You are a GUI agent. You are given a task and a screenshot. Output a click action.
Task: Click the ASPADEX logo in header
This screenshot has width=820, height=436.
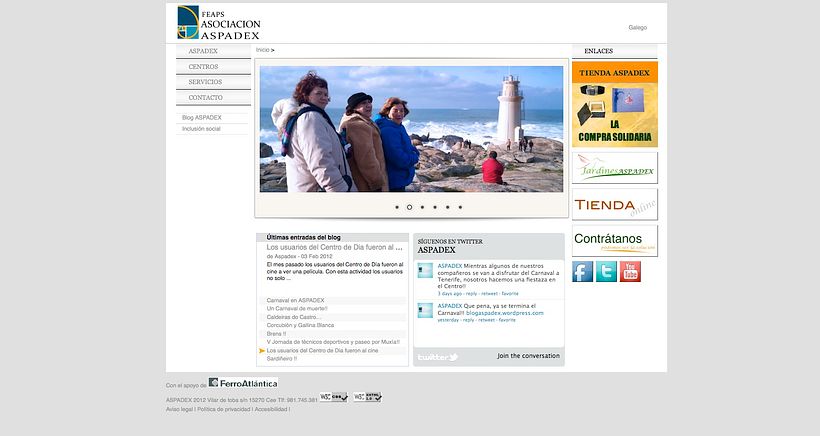click(x=219, y=23)
